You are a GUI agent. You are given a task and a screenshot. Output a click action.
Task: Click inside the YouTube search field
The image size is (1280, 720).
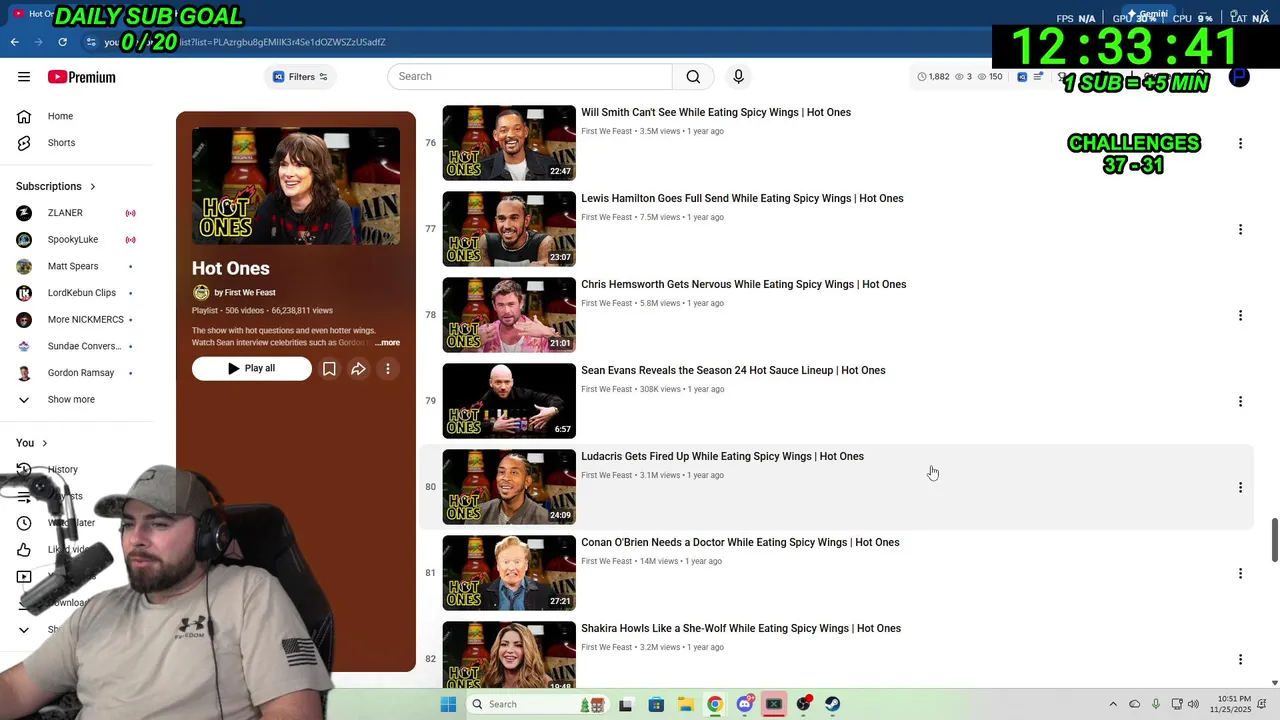tap(530, 77)
